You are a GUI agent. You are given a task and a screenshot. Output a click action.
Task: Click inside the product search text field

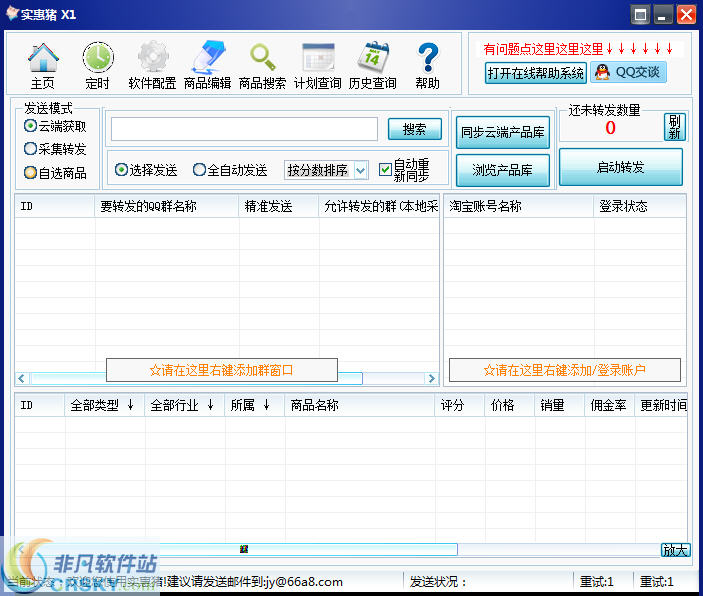(244, 129)
